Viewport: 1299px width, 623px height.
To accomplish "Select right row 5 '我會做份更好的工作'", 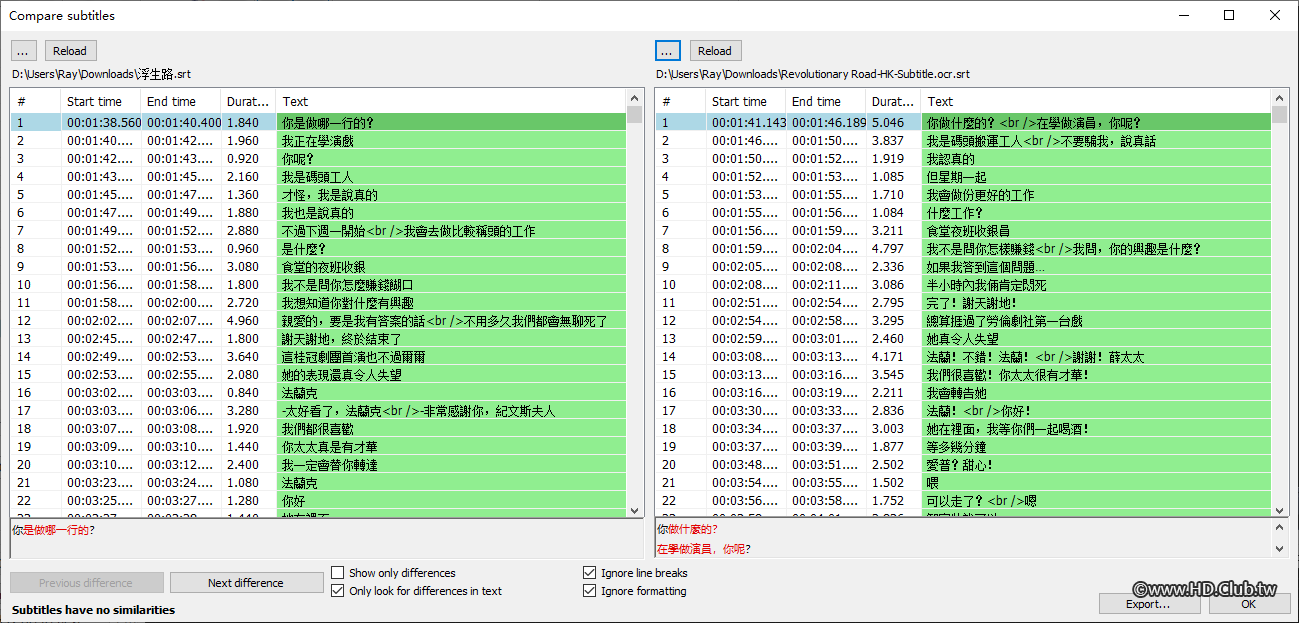I will tap(963, 195).
